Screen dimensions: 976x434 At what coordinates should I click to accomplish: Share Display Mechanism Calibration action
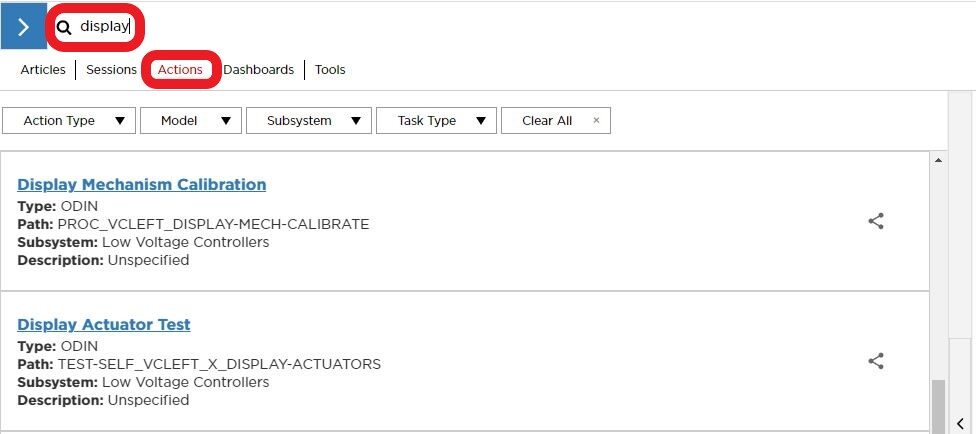pos(876,221)
